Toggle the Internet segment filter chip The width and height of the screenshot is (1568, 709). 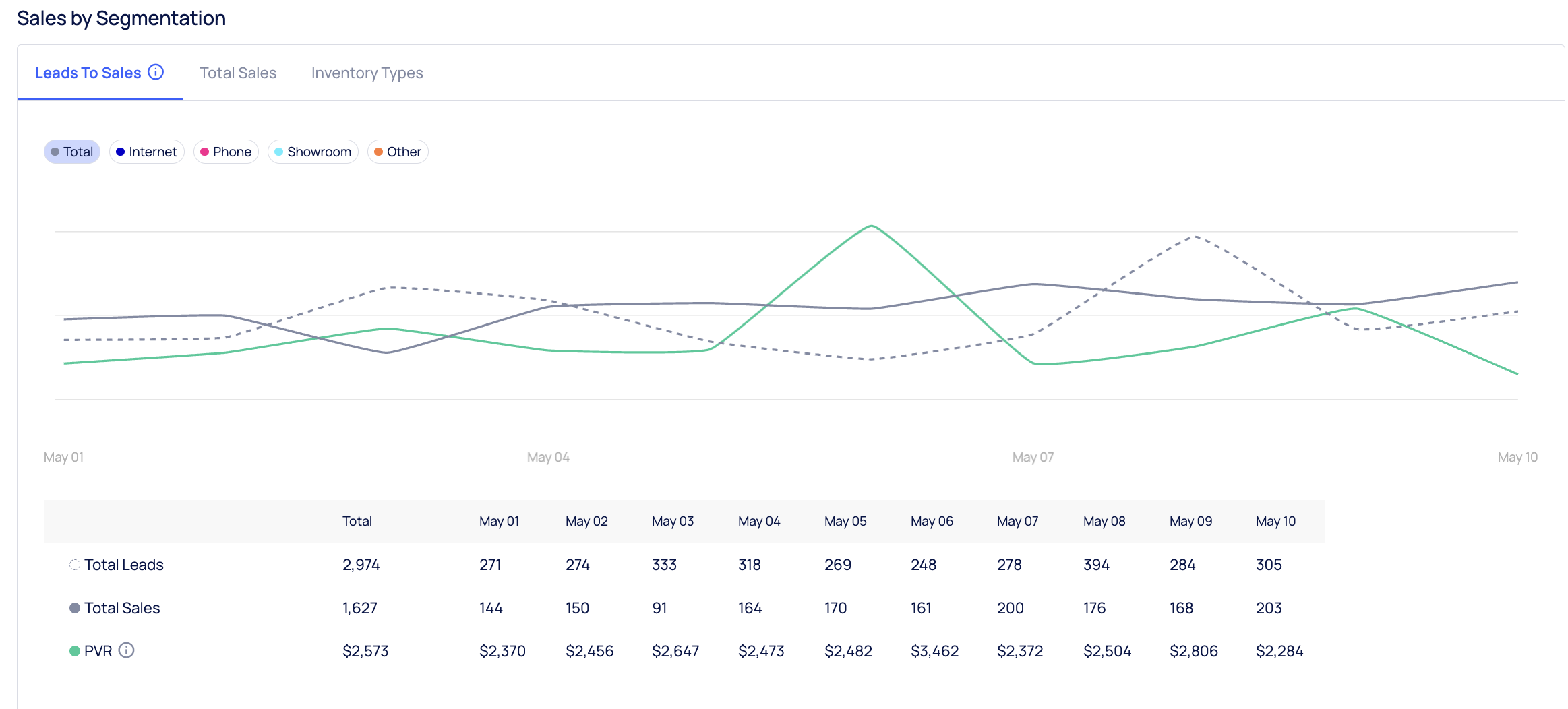(x=146, y=152)
